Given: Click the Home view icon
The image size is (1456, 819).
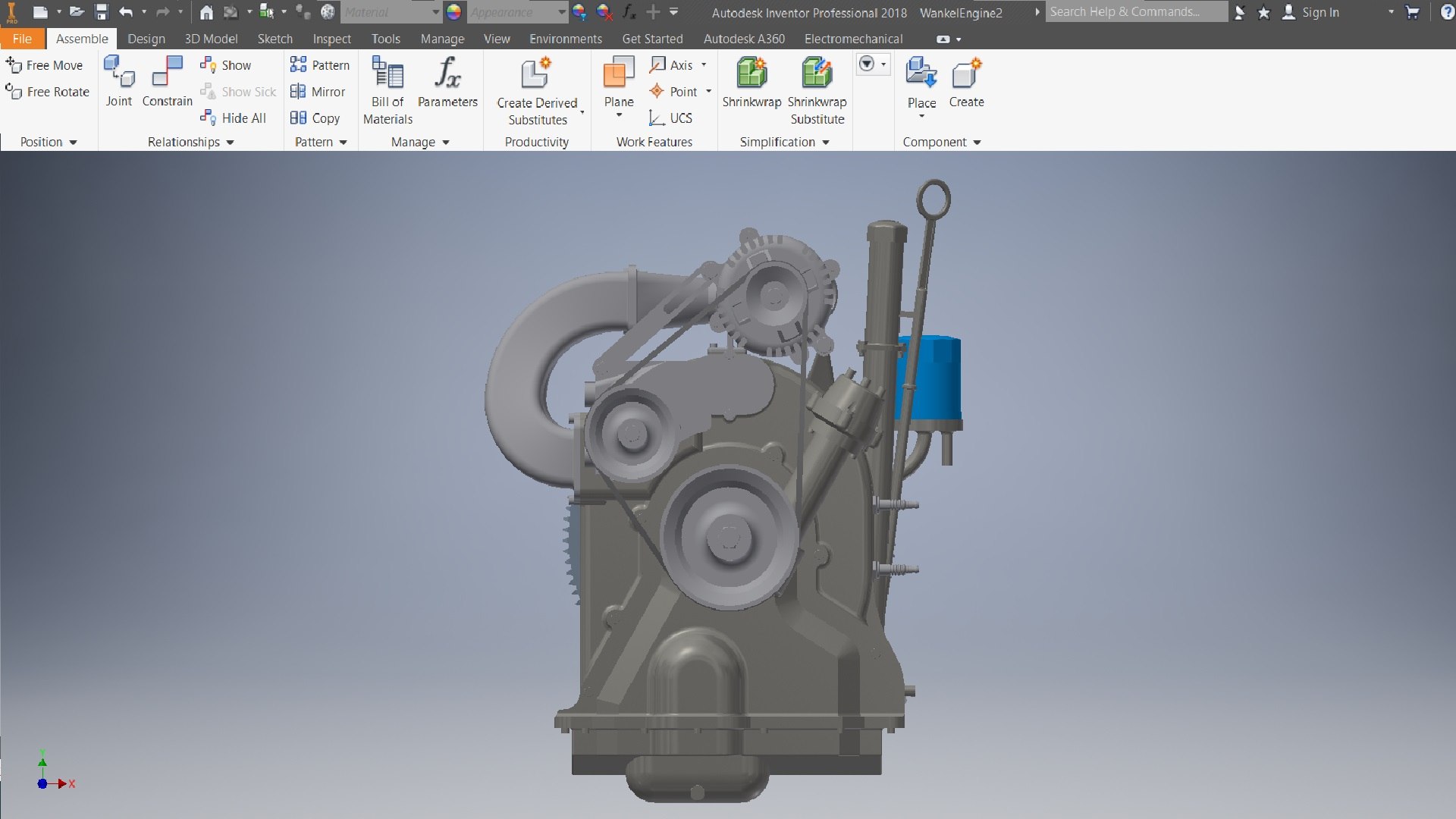Looking at the screenshot, I should (x=206, y=12).
